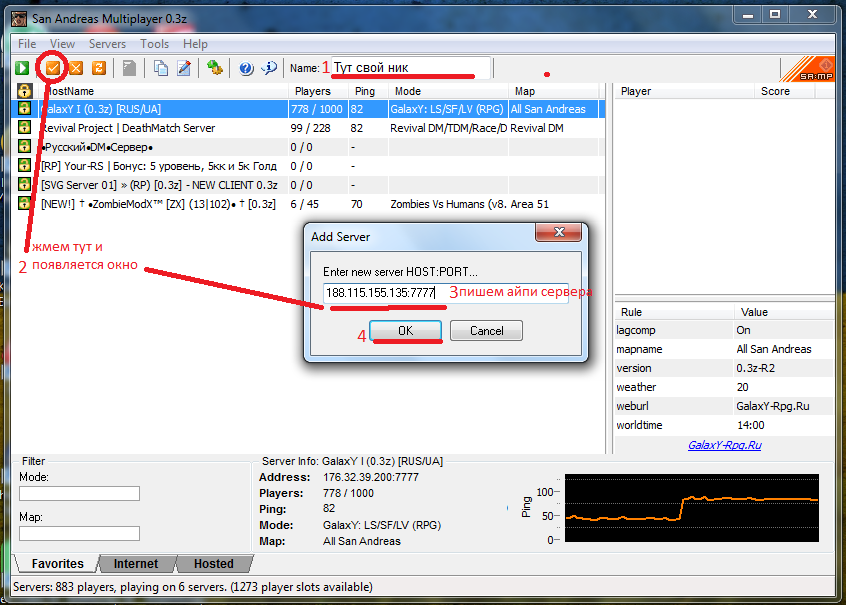This screenshot has width=846, height=605.
Task: Click the "778 / 1000" players cell in list
Action: [317, 109]
